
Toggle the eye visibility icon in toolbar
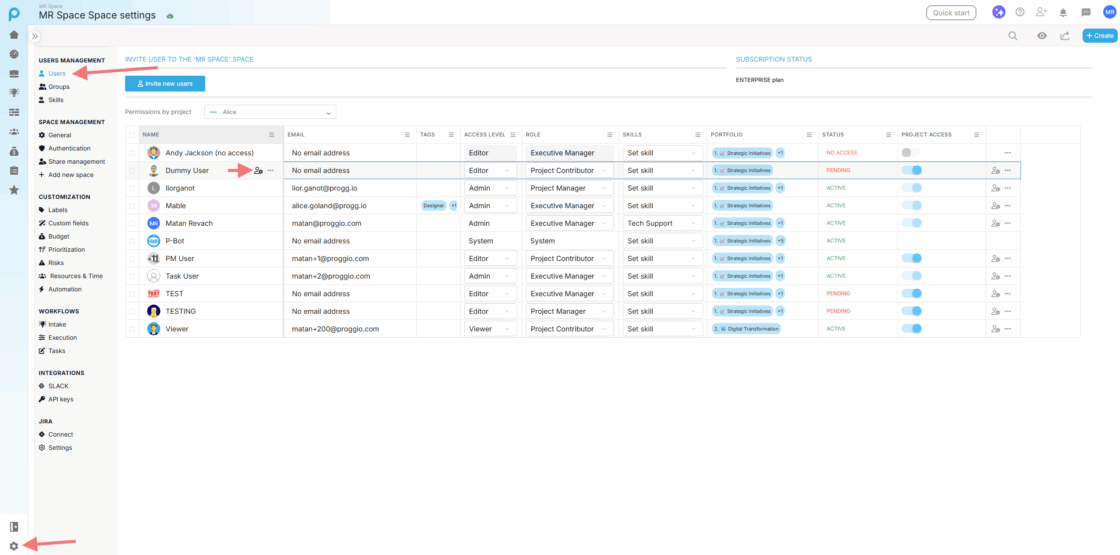point(1042,36)
